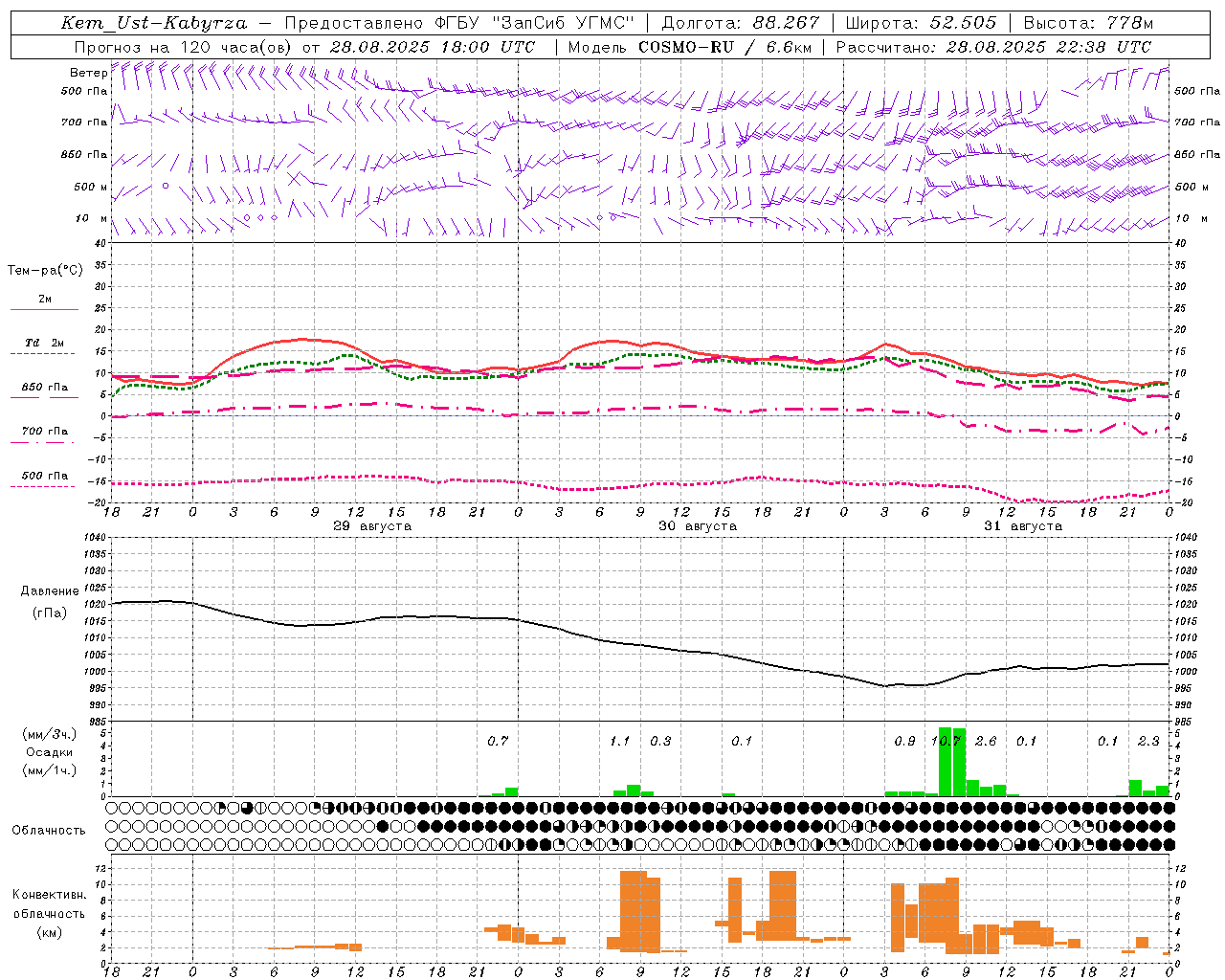Select the 10.7 precipitation total
This screenshot has height=980, width=1225.
pos(946,741)
